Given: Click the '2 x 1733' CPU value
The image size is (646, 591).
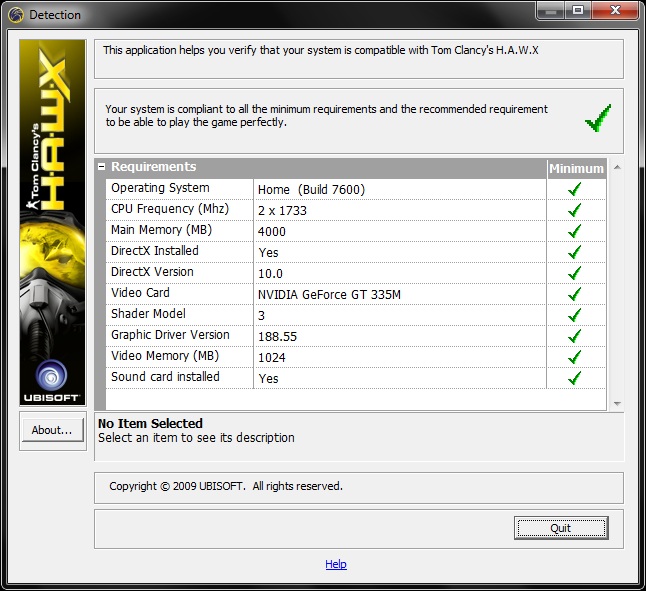Looking at the screenshot, I should (x=282, y=211).
